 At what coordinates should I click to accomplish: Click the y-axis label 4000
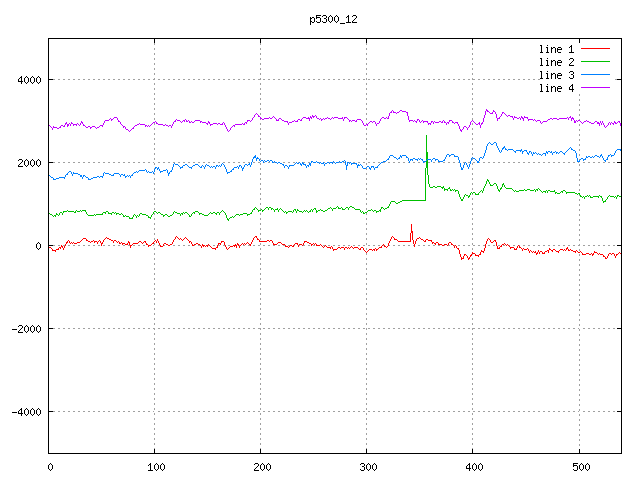pyautogui.click(x=29, y=80)
